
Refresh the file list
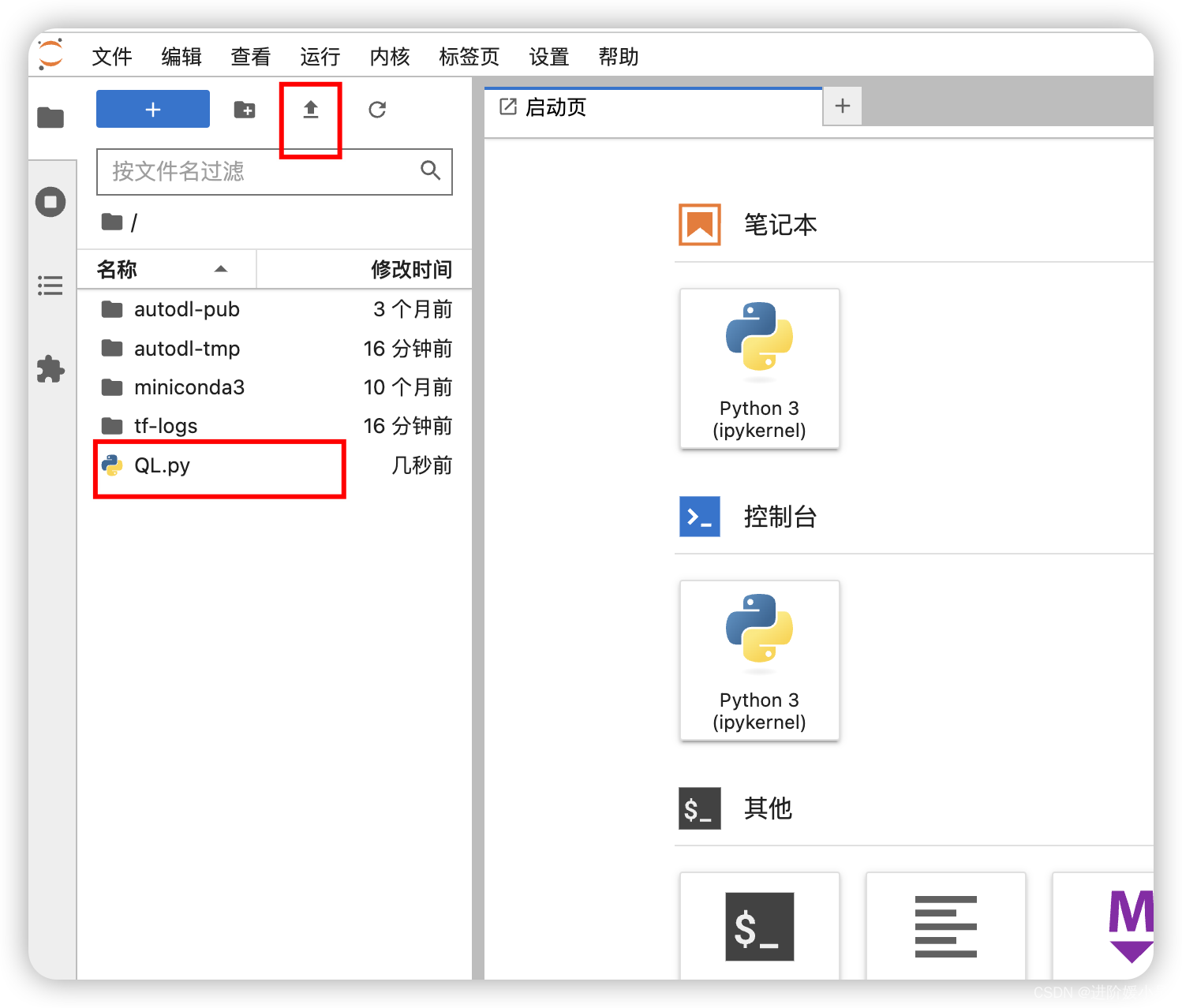coord(377,110)
